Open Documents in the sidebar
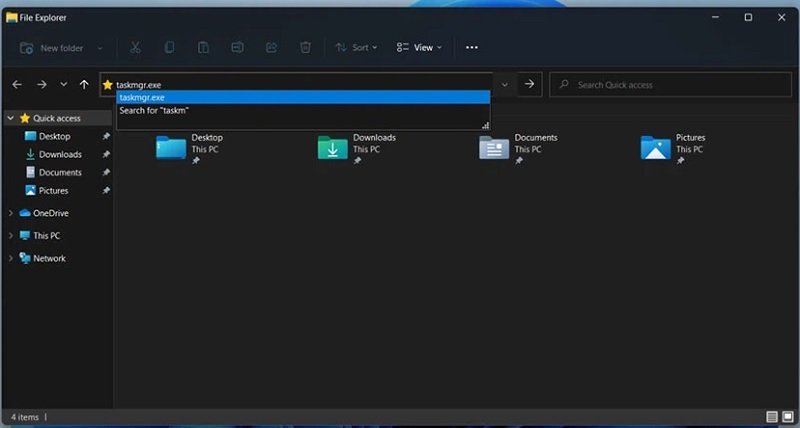The width and height of the screenshot is (800, 428). pos(60,172)
